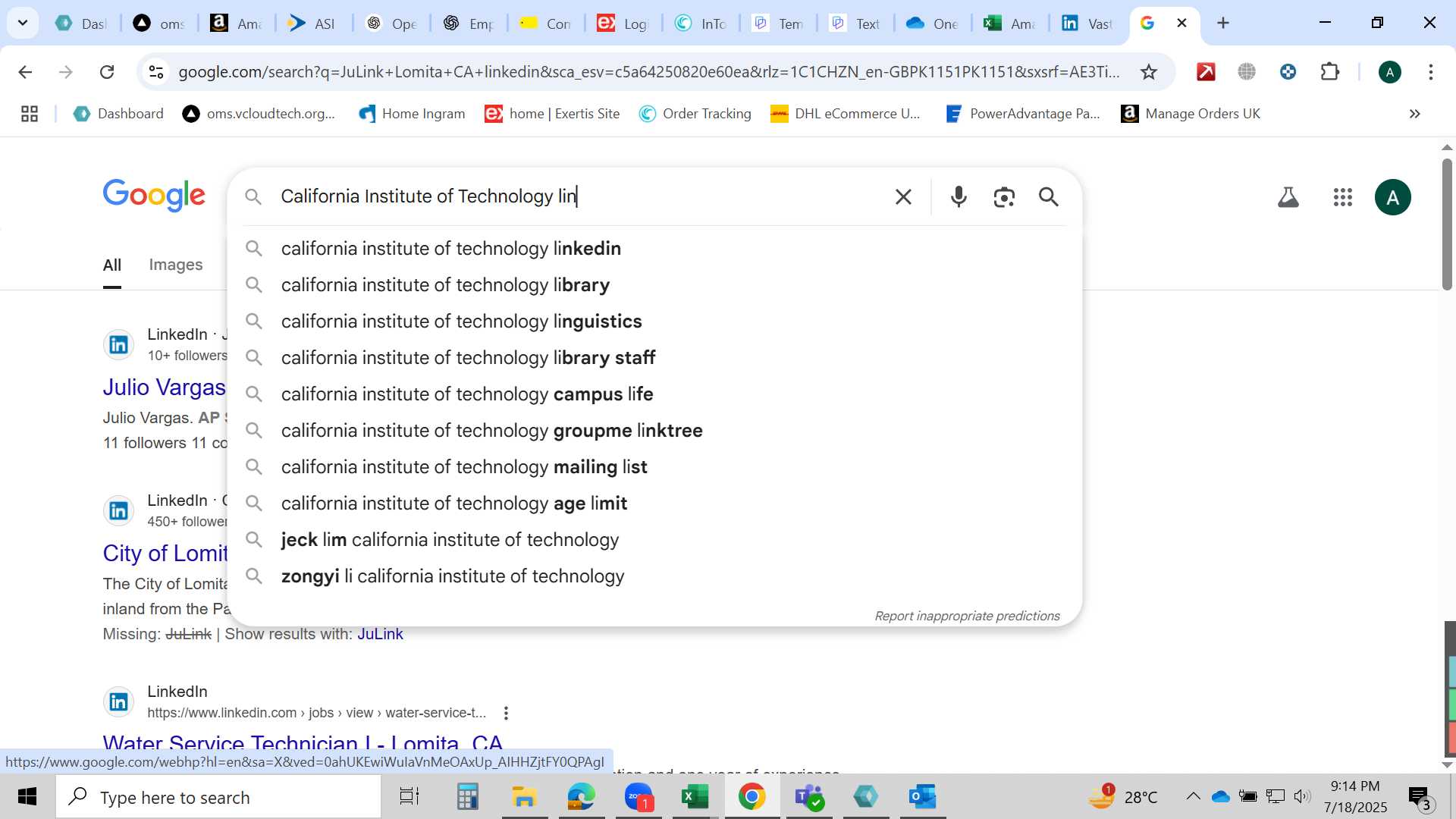This screenshot has width=1456, height=819.
Task: Open options for Water Service Technician result
Action: tap(506, 713)
